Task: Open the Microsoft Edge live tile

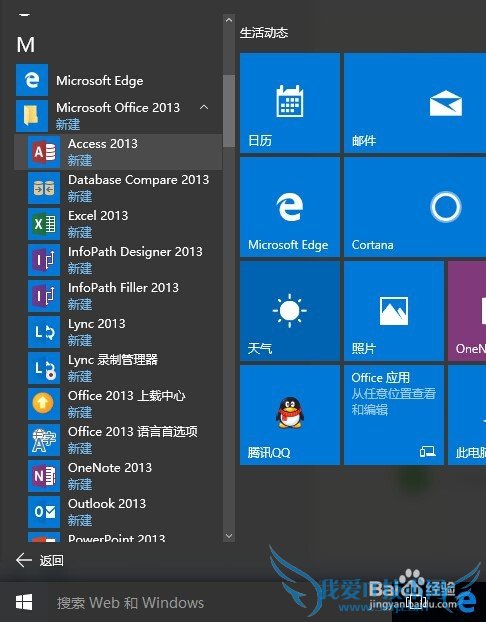Action: click(x=290, y=207)
